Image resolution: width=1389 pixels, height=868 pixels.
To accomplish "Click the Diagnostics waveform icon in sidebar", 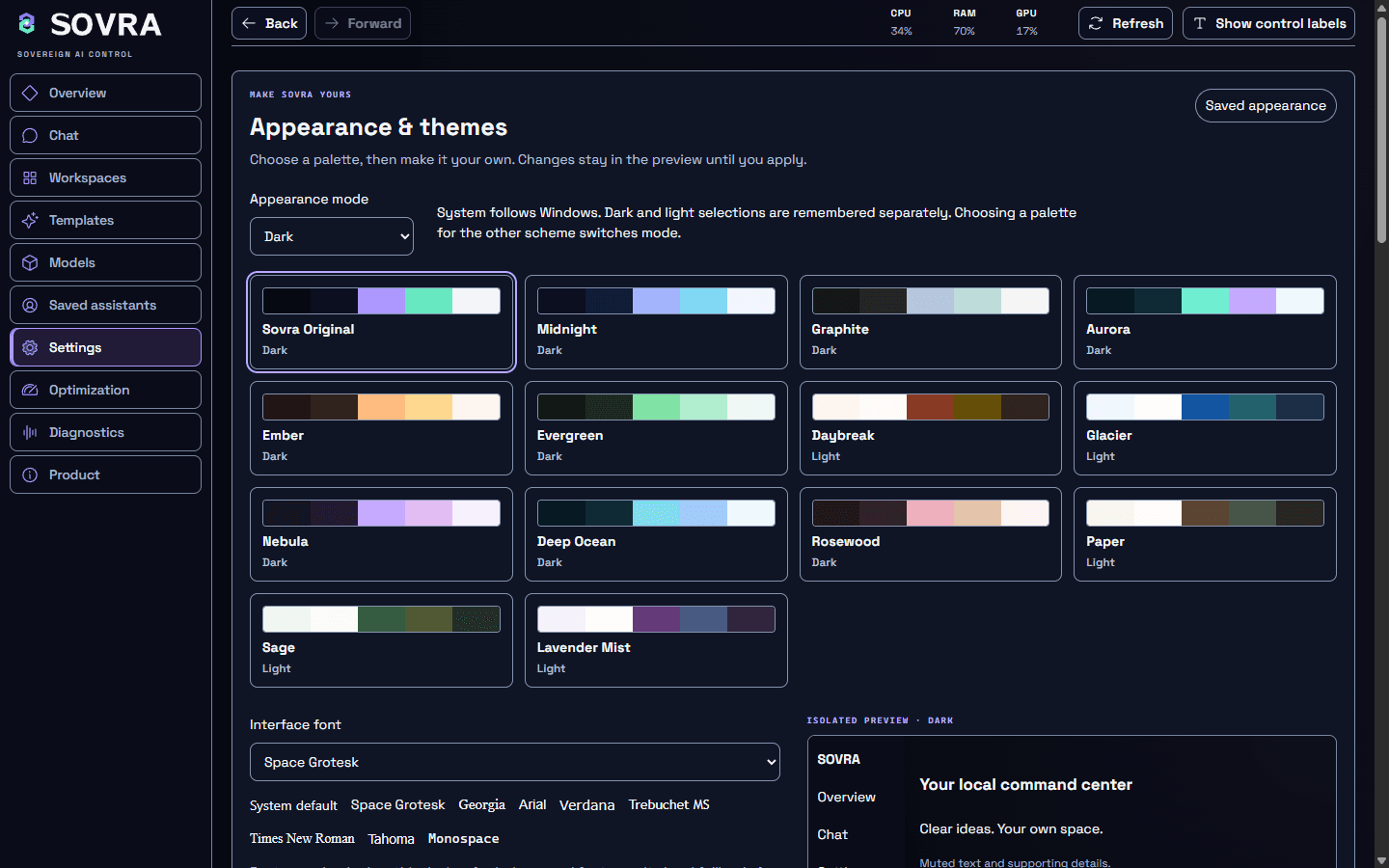I will pyautogui.click(x=30, y=433).
